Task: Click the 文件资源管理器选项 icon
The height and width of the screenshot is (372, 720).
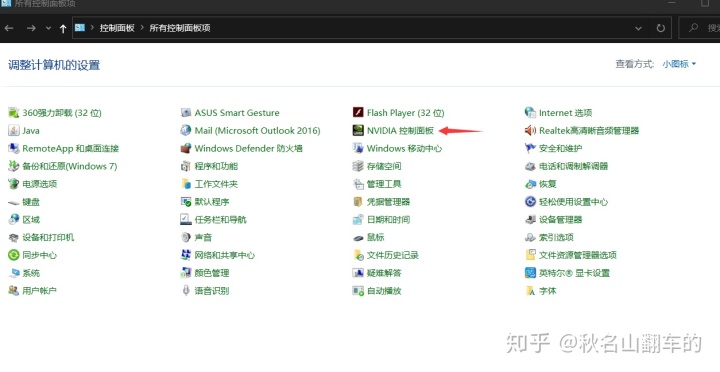Action: pos(530,255)
